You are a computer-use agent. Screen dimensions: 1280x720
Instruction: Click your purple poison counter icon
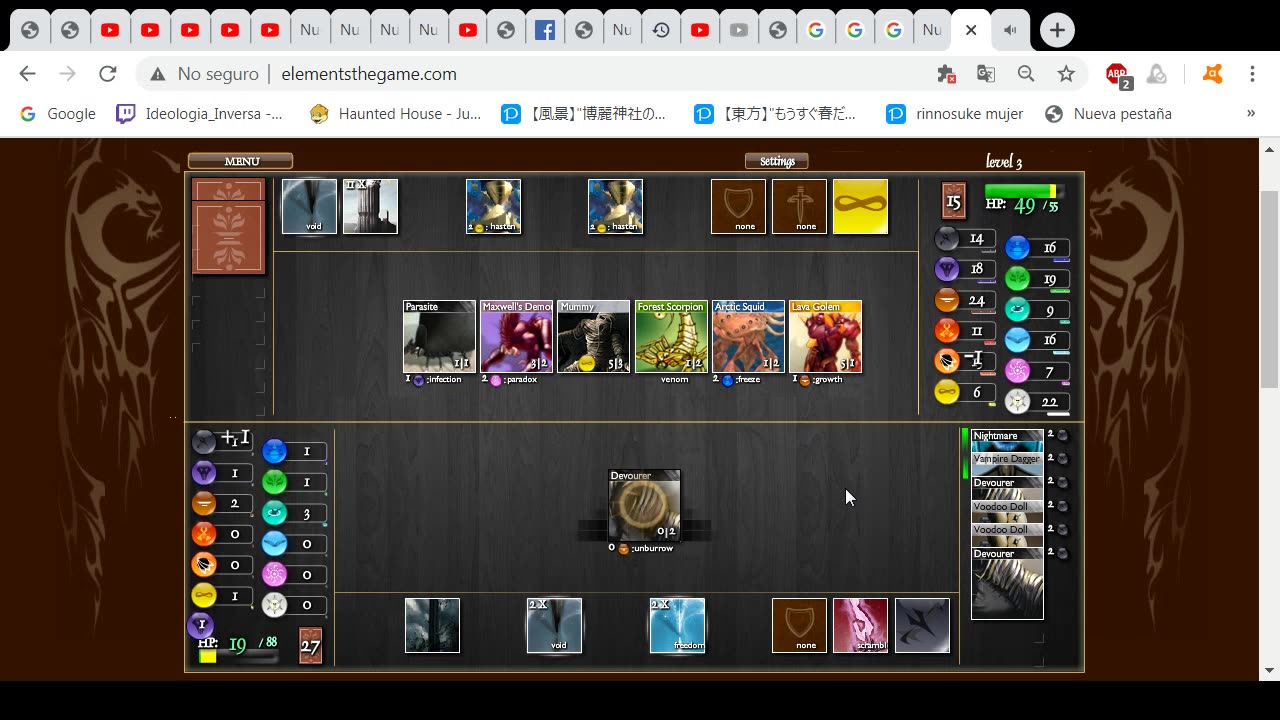tap(200, 625)
